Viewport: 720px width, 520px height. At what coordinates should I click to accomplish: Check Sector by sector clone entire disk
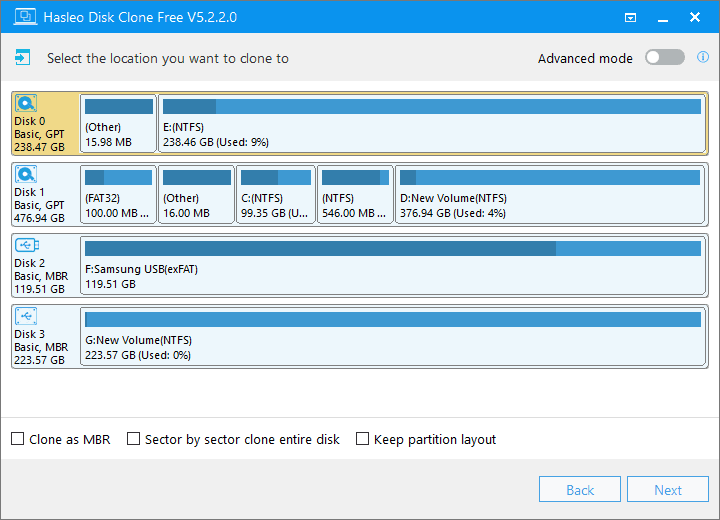tap(134, 439)
